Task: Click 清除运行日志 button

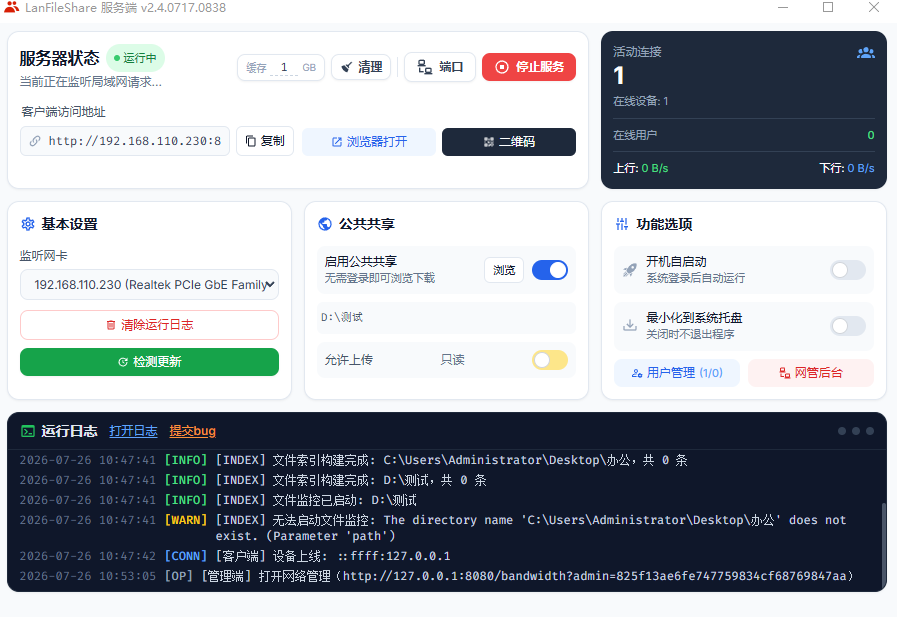Action: coord(149,325)
